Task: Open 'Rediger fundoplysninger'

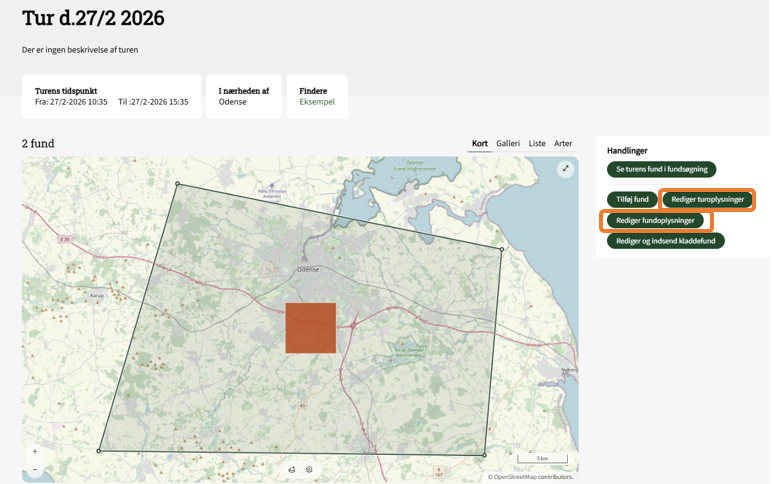Action: tap(655, 220)
